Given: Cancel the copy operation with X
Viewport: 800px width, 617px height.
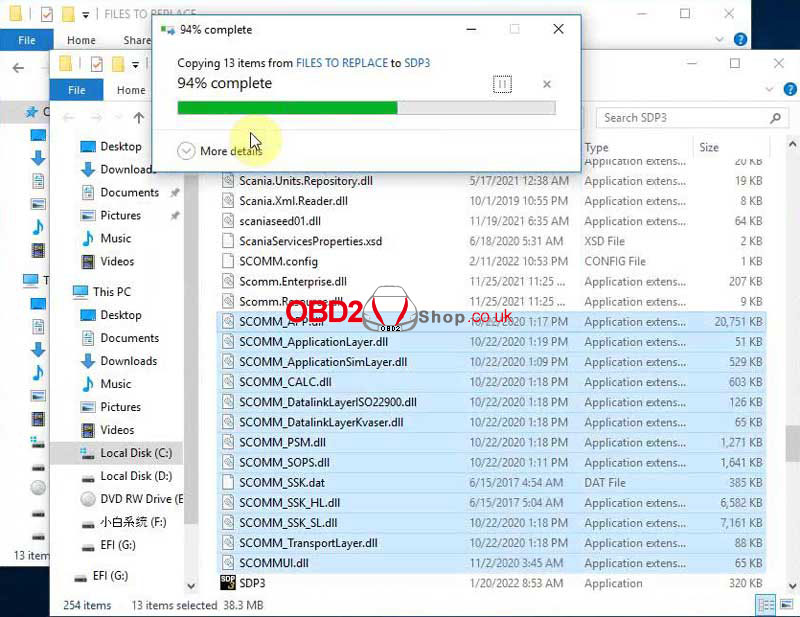Looking at the screenshot, I should pyautogui.click(x=547, y=84).
